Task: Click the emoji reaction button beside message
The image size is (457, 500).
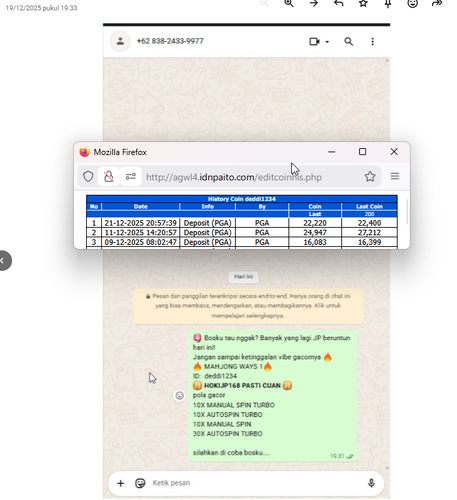Action: [x=180, y=396]
